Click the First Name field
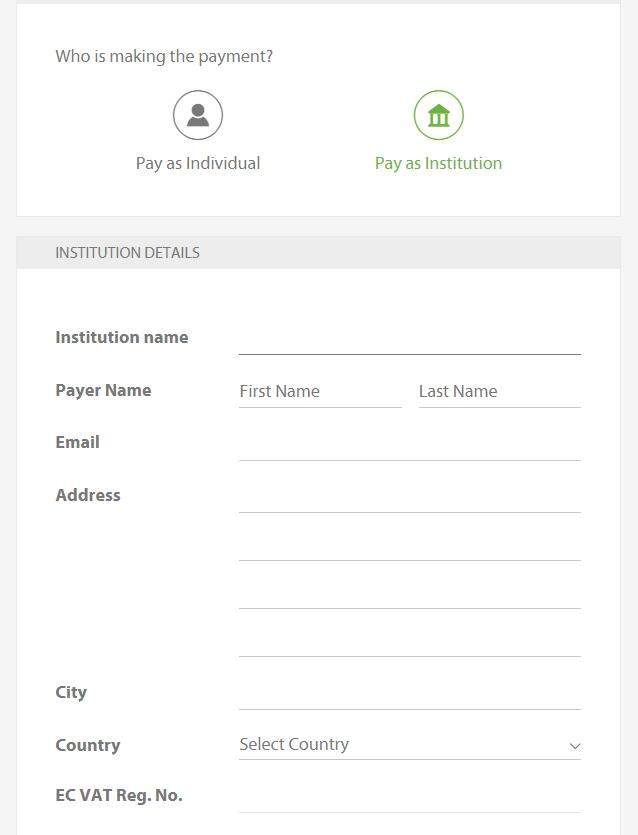This screenshot has width=638, height=835. coord(320,391)
